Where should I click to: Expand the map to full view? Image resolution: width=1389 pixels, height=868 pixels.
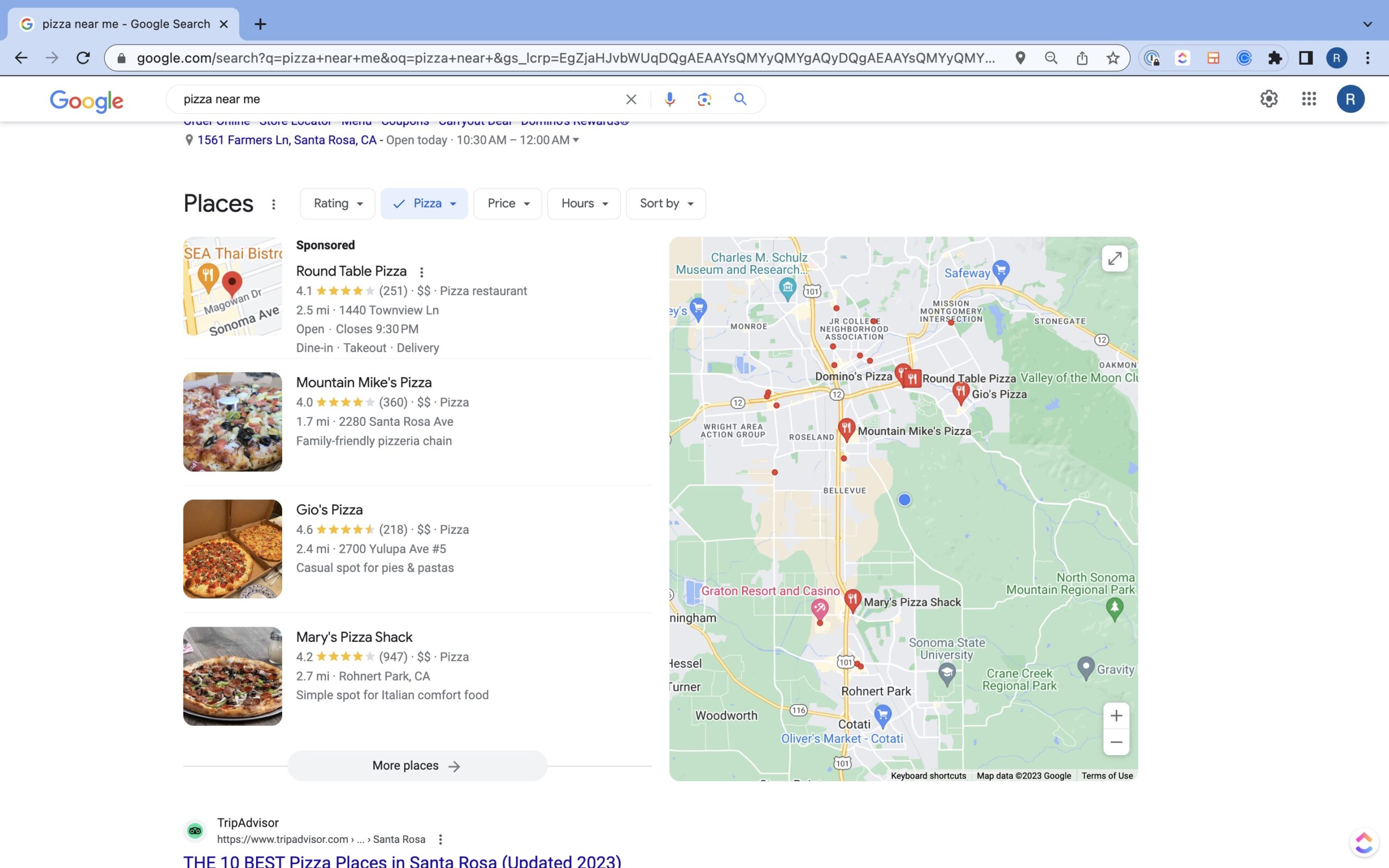pyautogui.click(x=1114, y=259)
